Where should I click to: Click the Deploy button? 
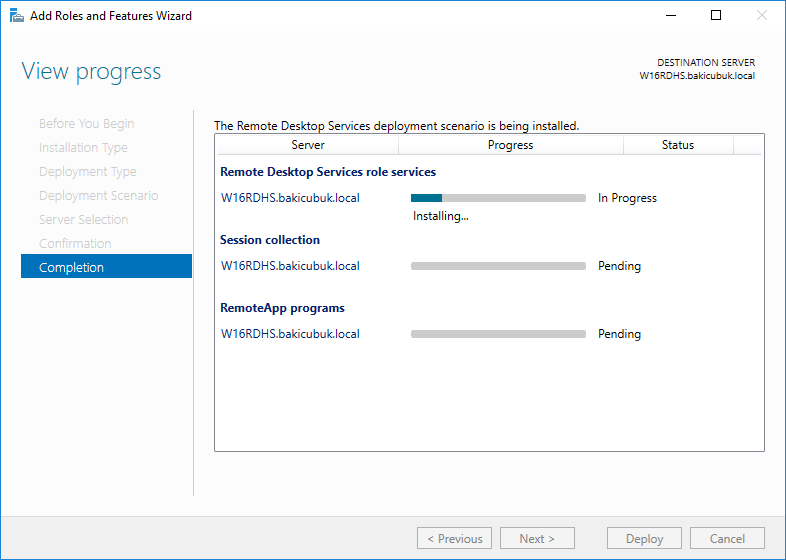point(644,538)
